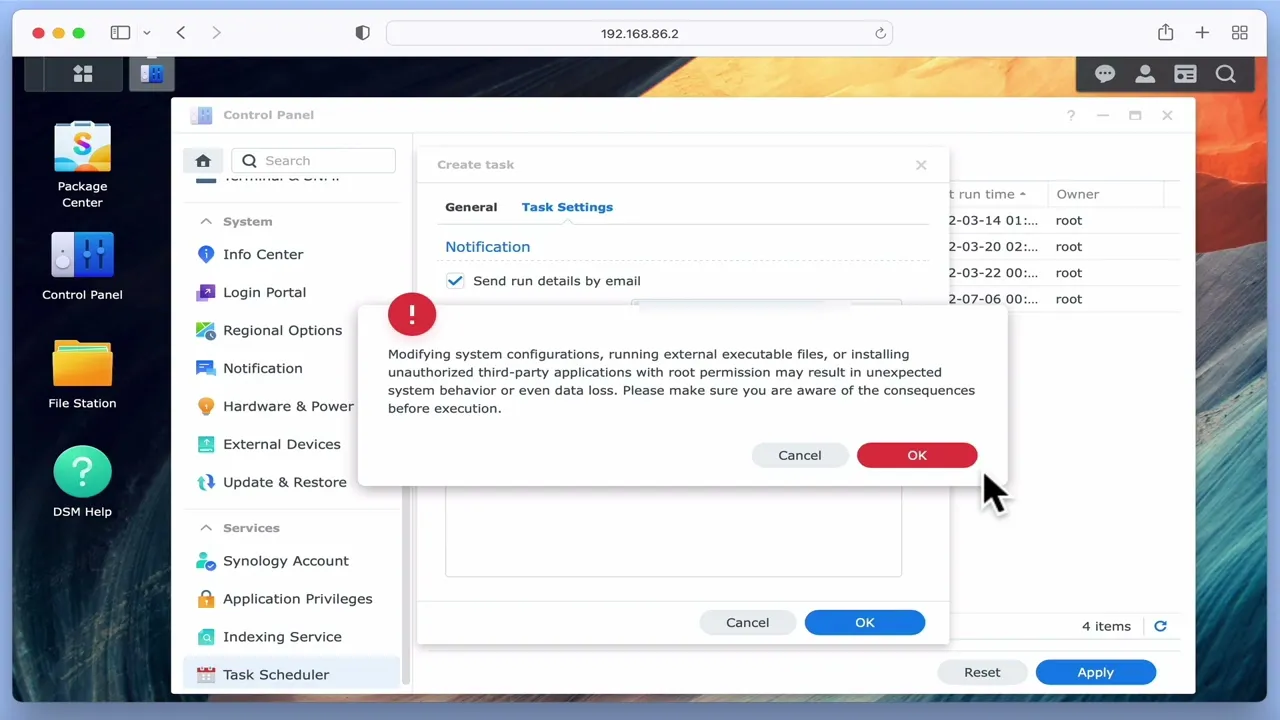Viewport: 1280px width, 720px height.
Task: Confirm warning with red OK button
Action: [917, 455]
